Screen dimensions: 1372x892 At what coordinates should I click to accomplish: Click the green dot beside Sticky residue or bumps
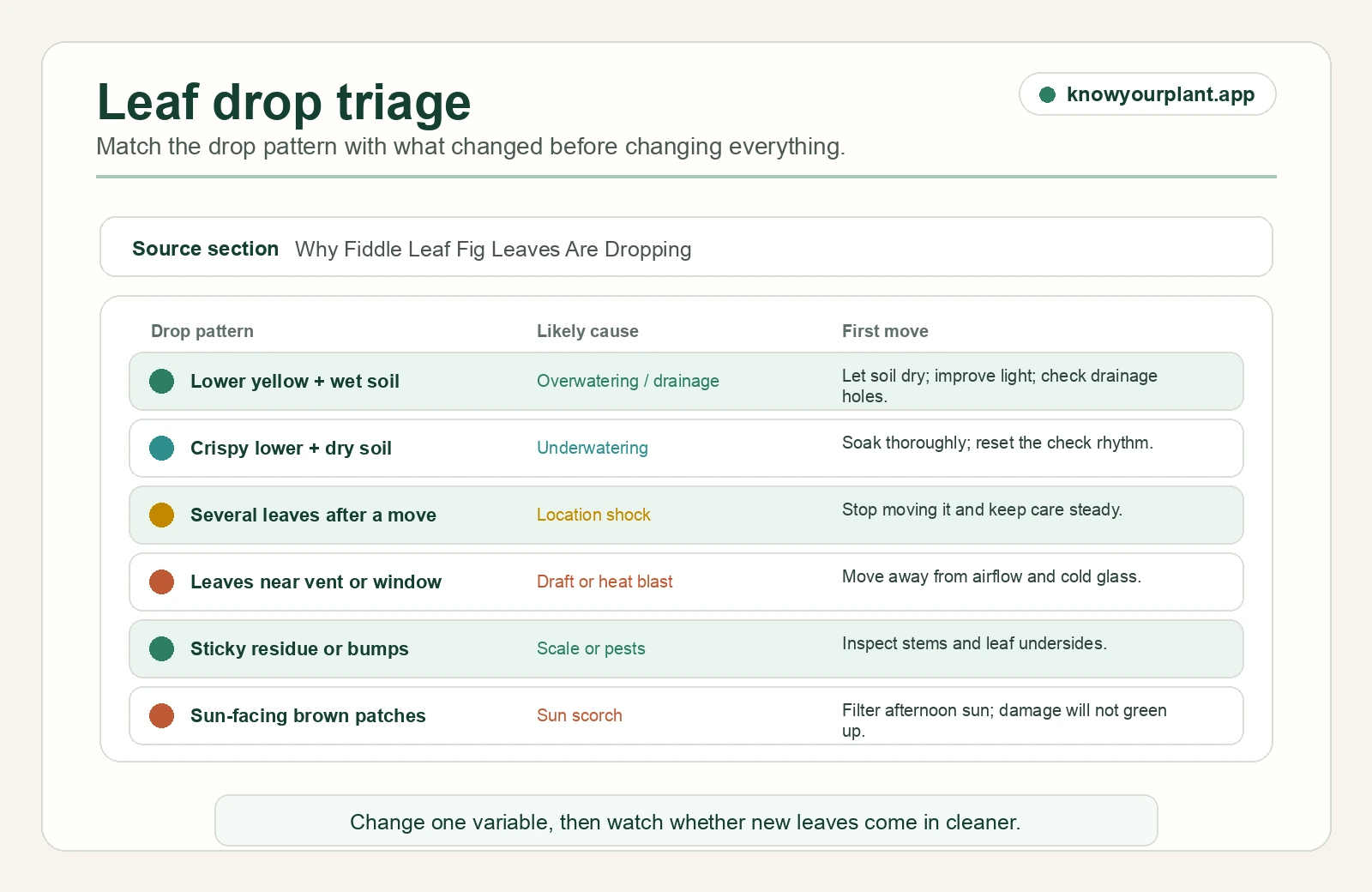coord(161,648)
